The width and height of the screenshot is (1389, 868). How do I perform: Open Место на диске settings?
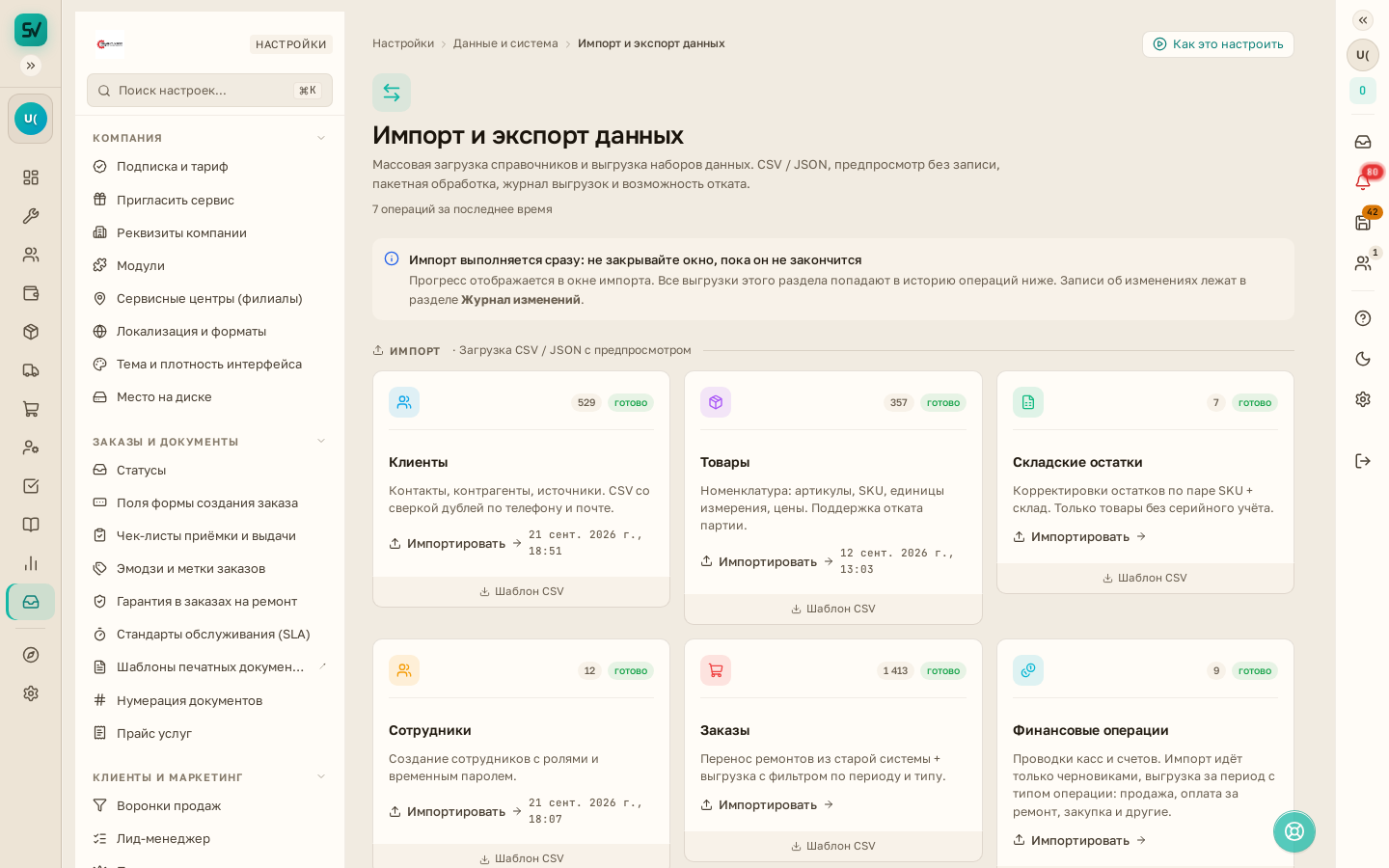coord(209,396)
